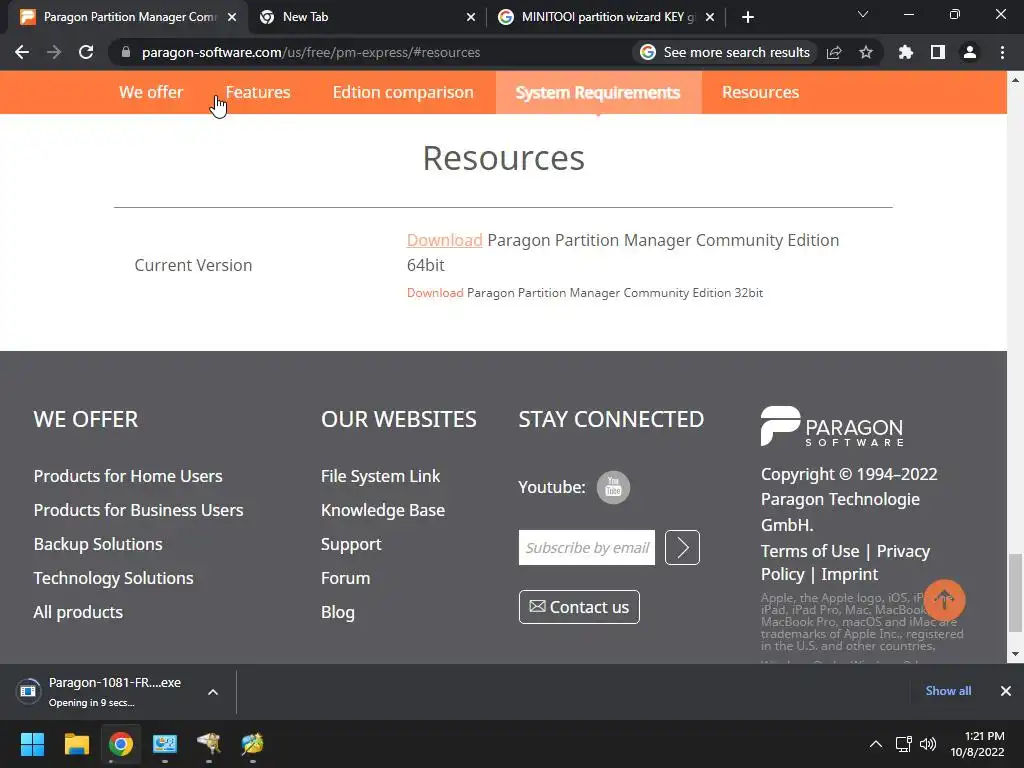
Task: Open the Chrome profile avatar
Action: (x=970, y=52)
